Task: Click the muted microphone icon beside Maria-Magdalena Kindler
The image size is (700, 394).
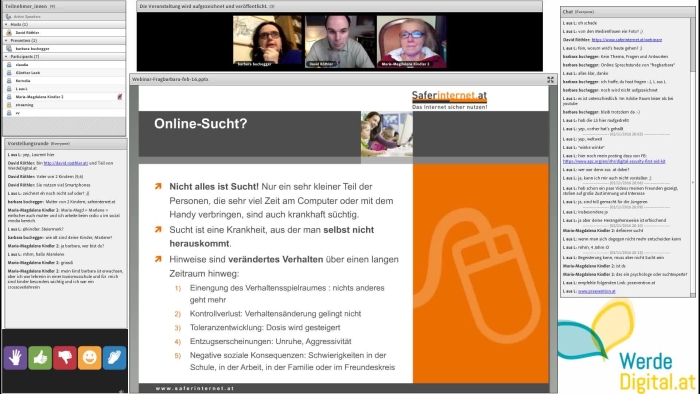Action: 120,96
